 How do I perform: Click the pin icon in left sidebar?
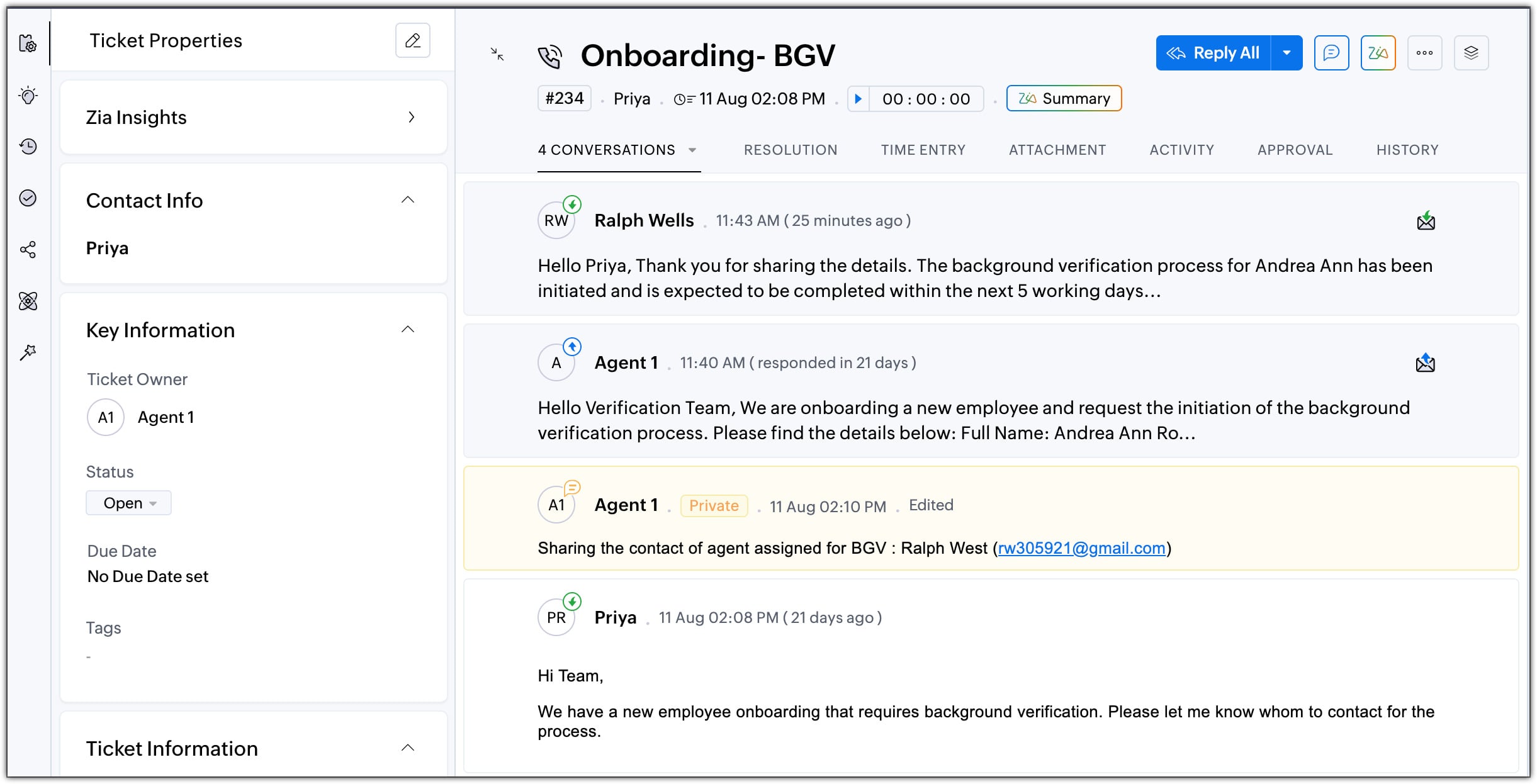click(28, 352)
